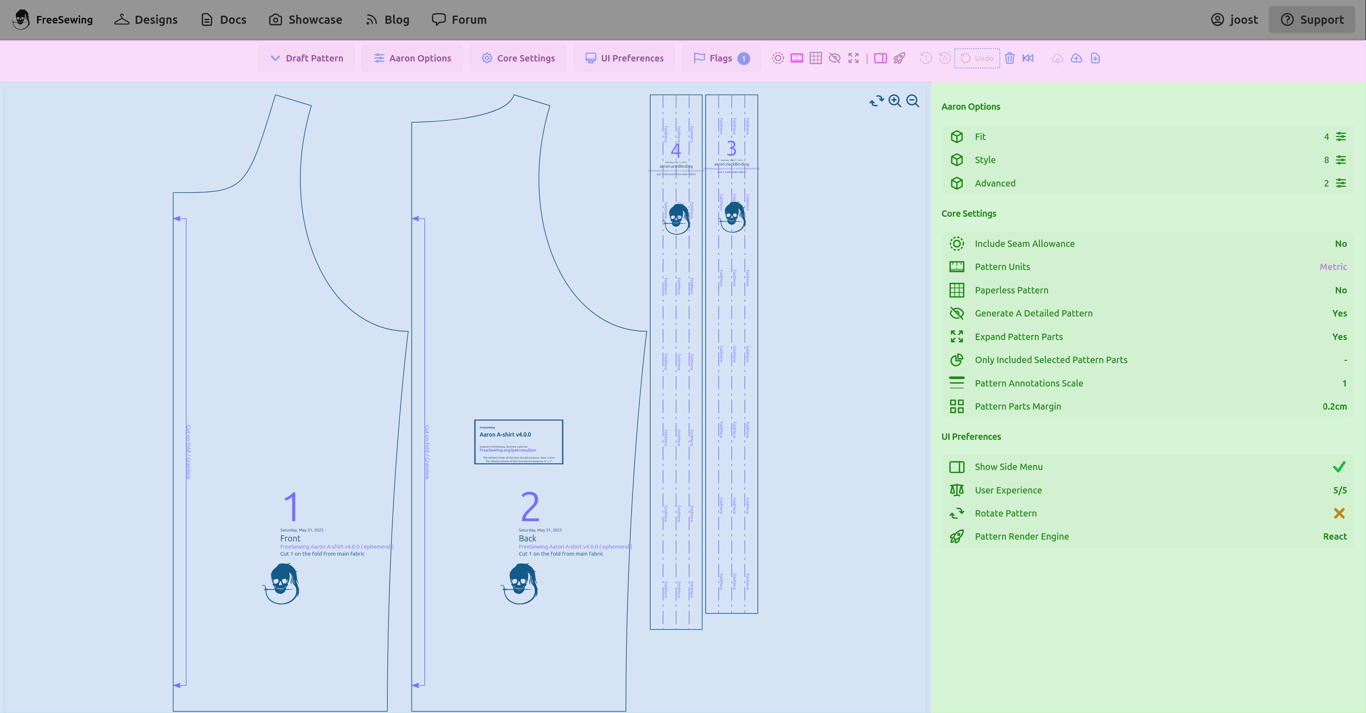Click the React render engine value
This screenshot has width=1366, height=713.
point(1335,536)
